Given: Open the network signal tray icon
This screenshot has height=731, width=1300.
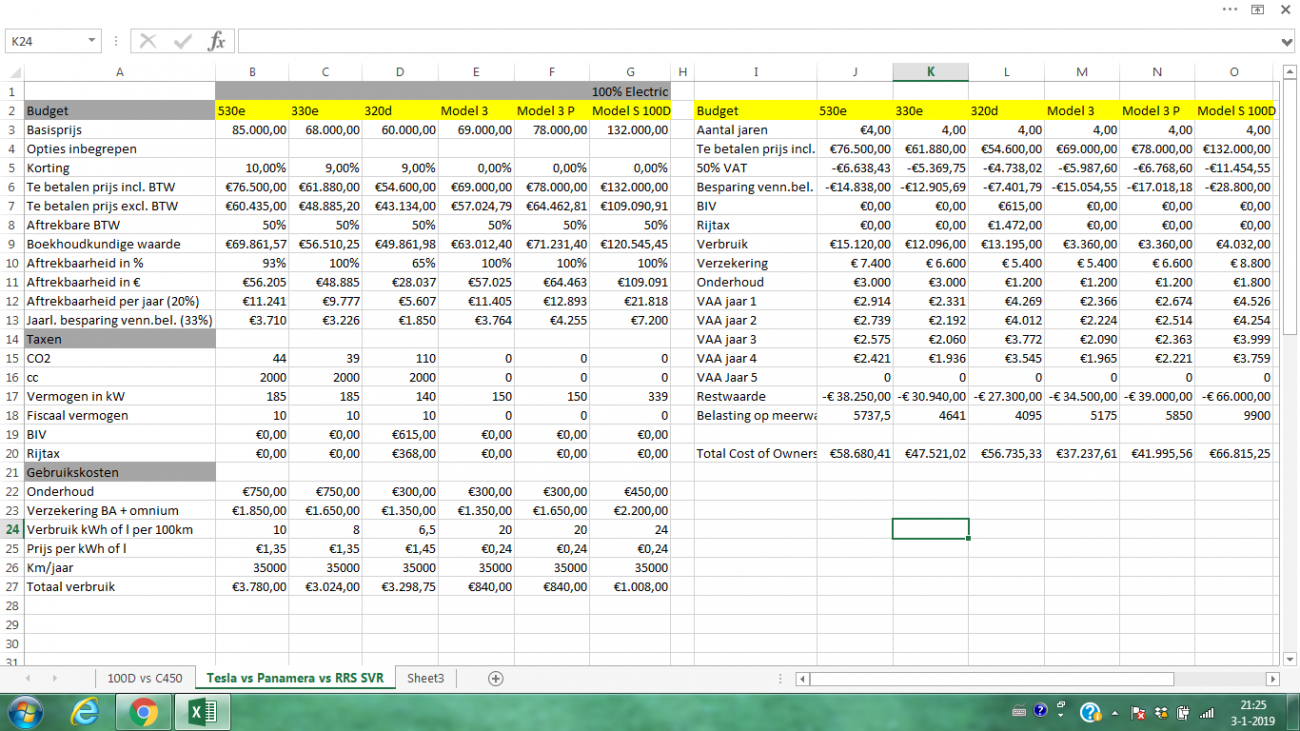Looking at the screenshot, I should point(1206,713).
